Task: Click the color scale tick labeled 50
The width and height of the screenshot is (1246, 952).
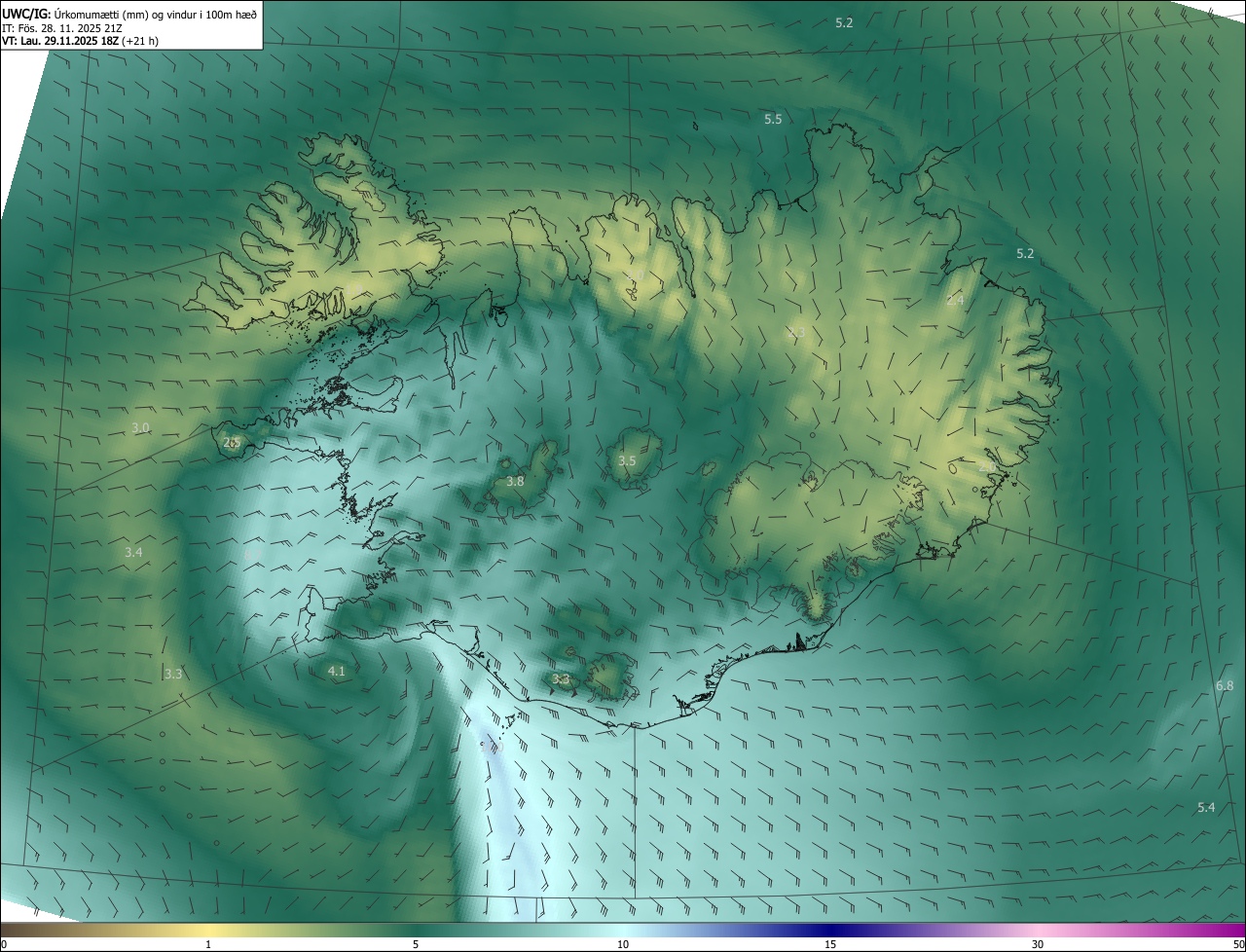Action: (x=1238, y=944)
